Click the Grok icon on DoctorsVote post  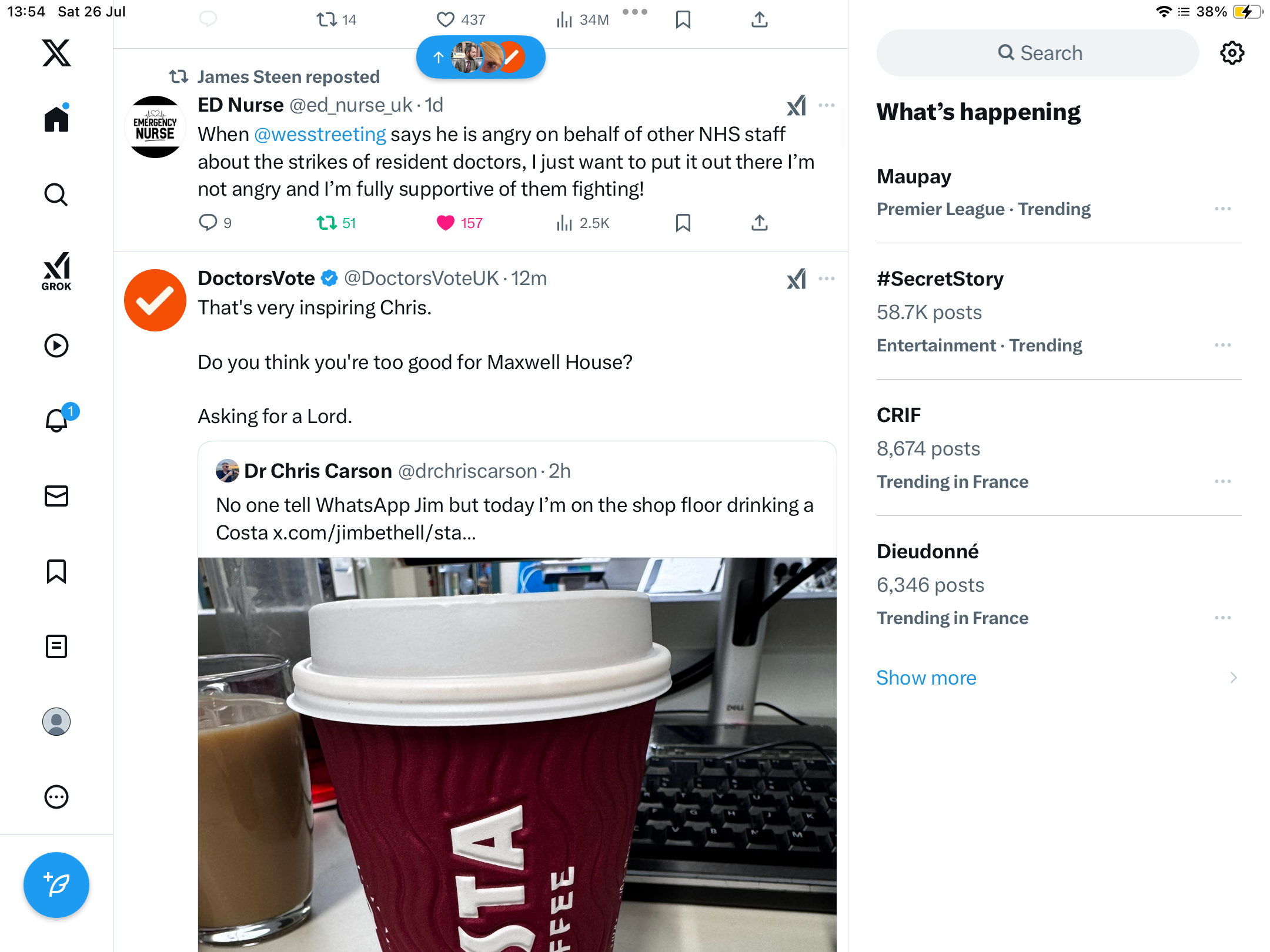pos(797,279)
